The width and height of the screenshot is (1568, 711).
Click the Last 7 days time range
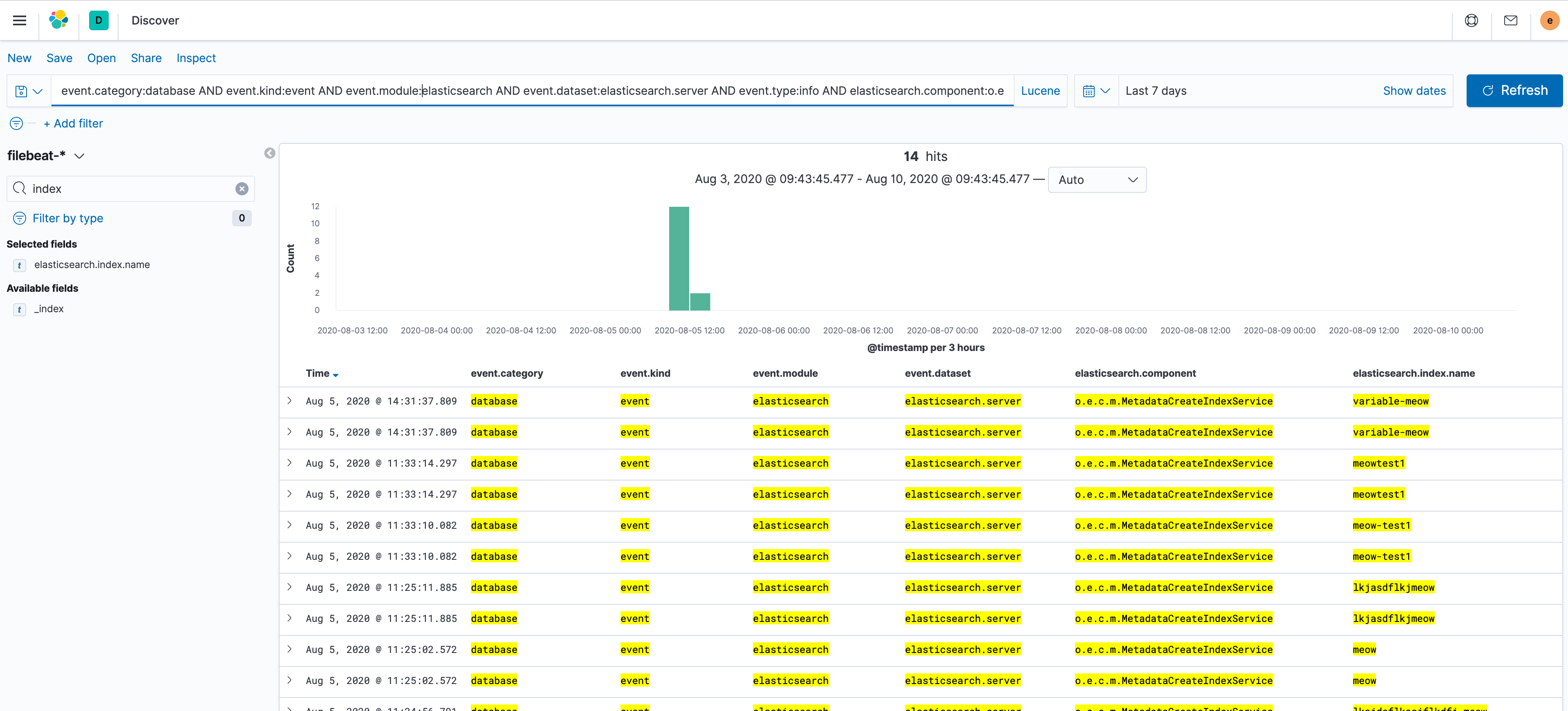(x=1156, y=91)
